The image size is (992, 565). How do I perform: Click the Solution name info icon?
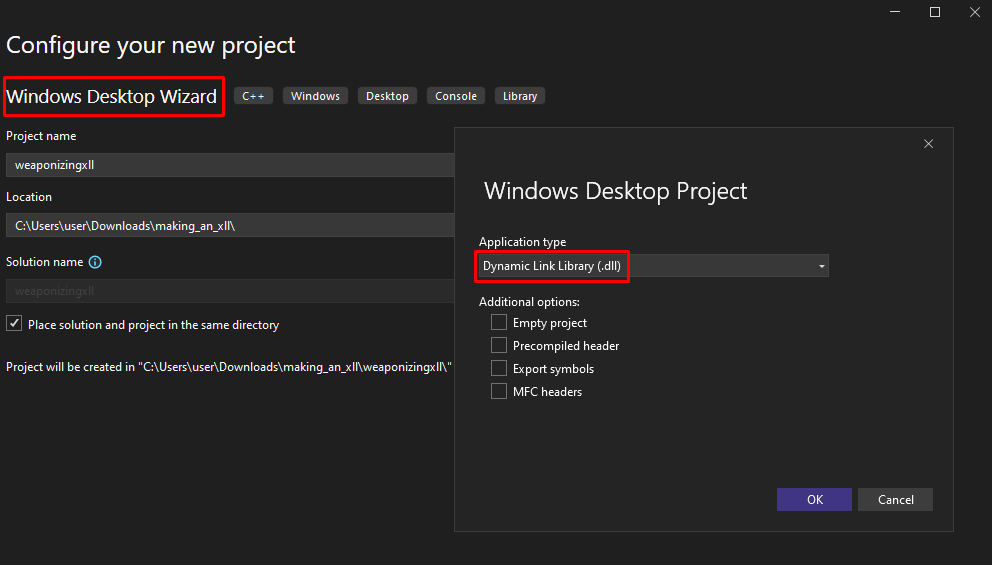[x=95, y=262]
